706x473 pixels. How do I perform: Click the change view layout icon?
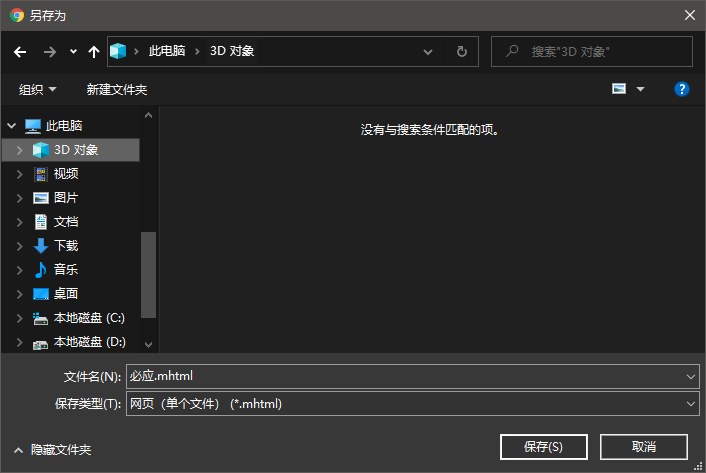[x=619, y=89]
